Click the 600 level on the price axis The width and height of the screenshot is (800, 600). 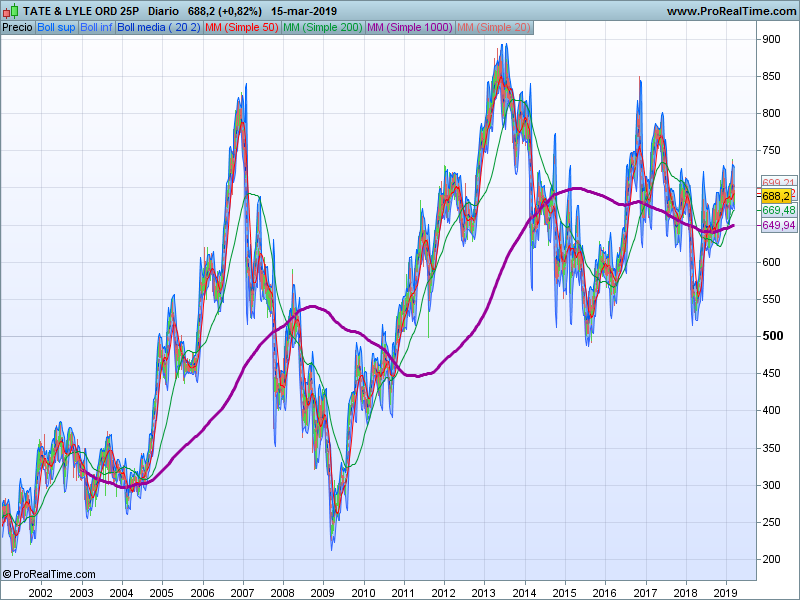(x=771, y=262)
